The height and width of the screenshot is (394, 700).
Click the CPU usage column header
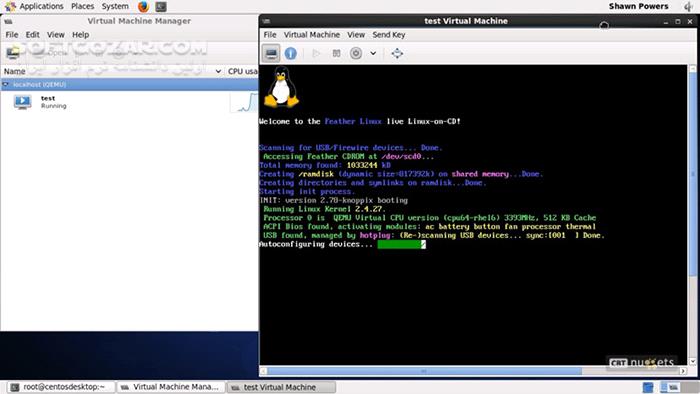coord(242,71)
